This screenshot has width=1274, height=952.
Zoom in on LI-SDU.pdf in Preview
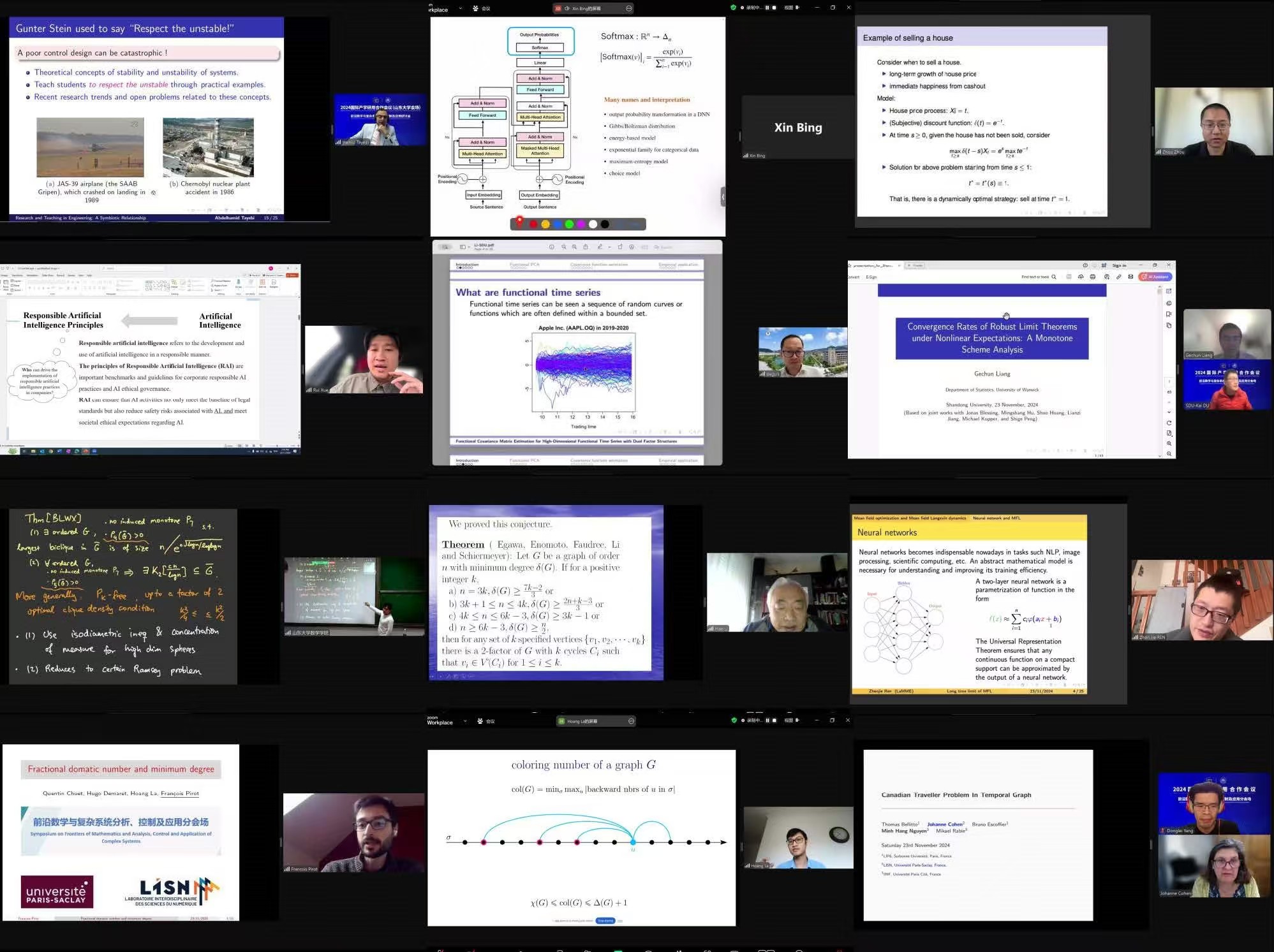[x=574, y=247]
